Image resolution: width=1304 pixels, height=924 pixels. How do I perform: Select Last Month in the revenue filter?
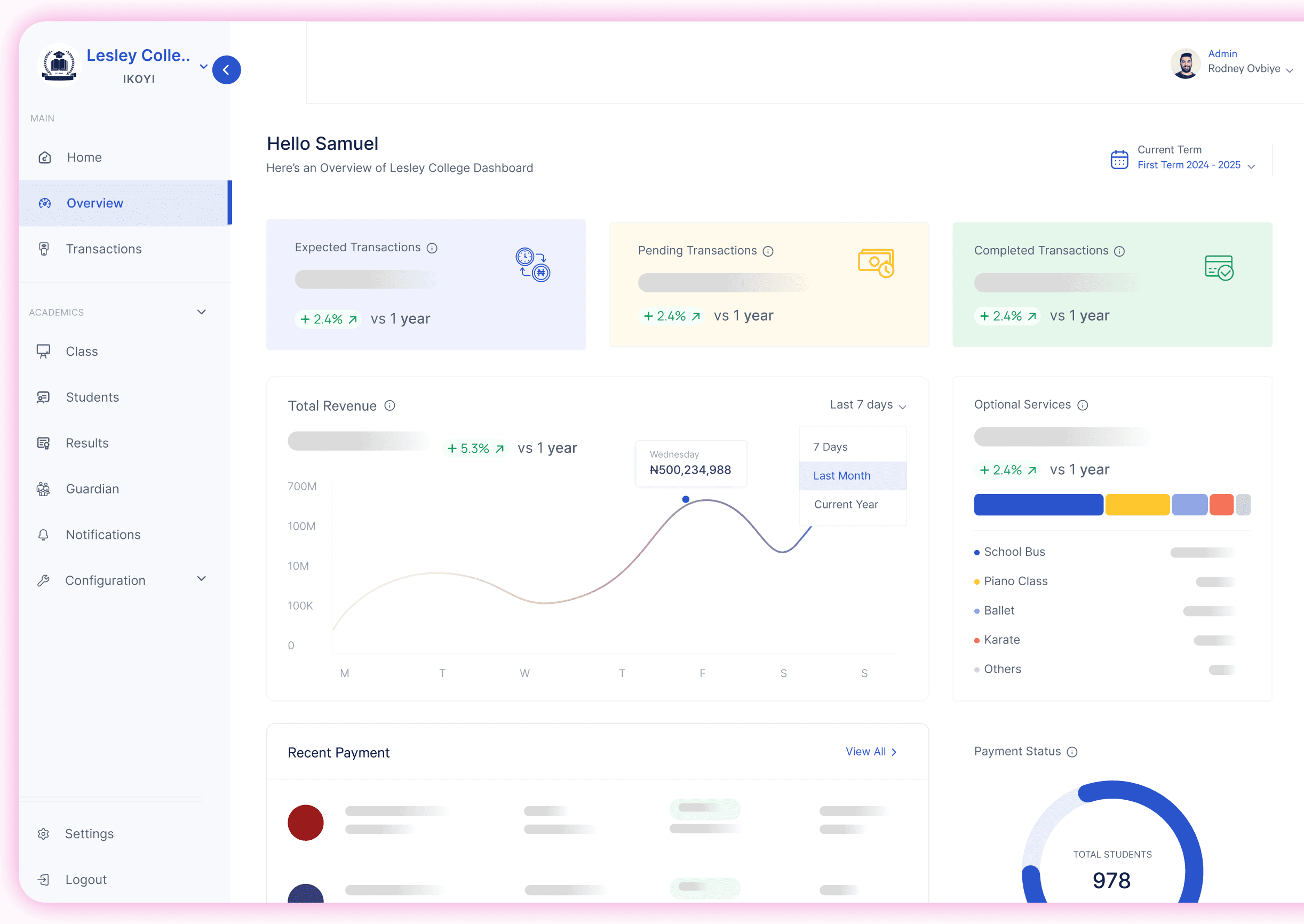841,476
